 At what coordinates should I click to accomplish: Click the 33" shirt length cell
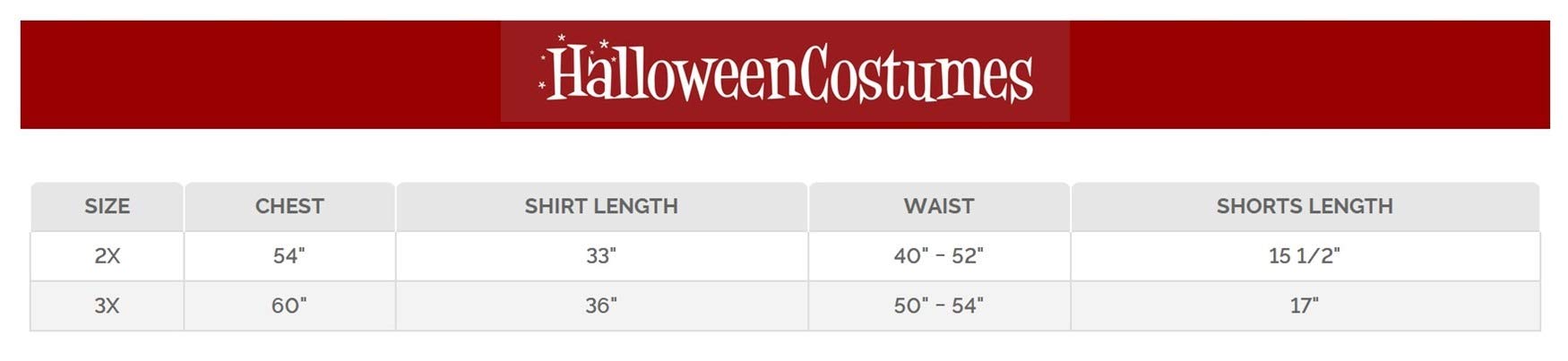pyautogui.click(x=601, y=256)
